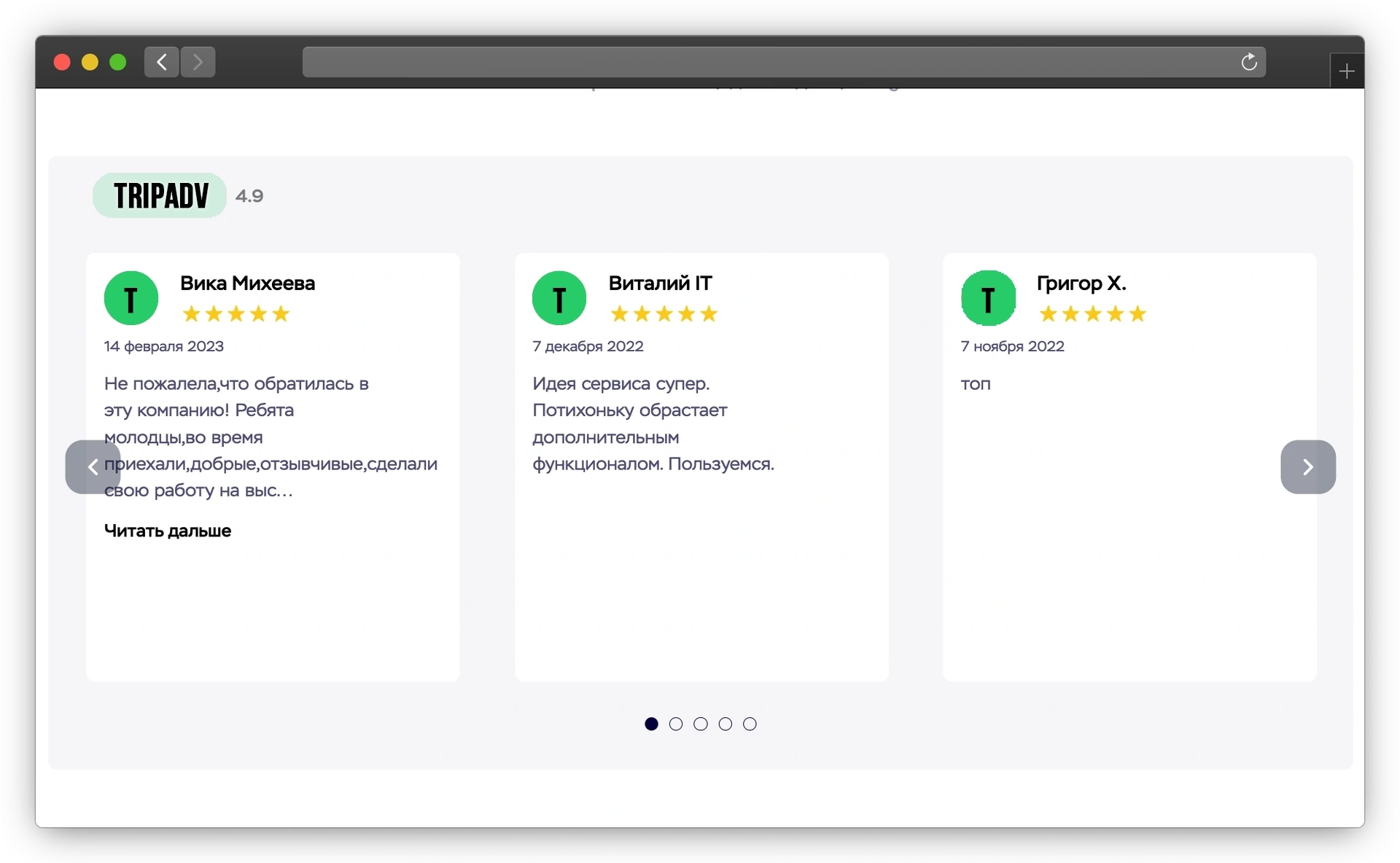Select the third carousel pagination dot
The width and height of the screenshot is (1400, 863).
(701, 724)
